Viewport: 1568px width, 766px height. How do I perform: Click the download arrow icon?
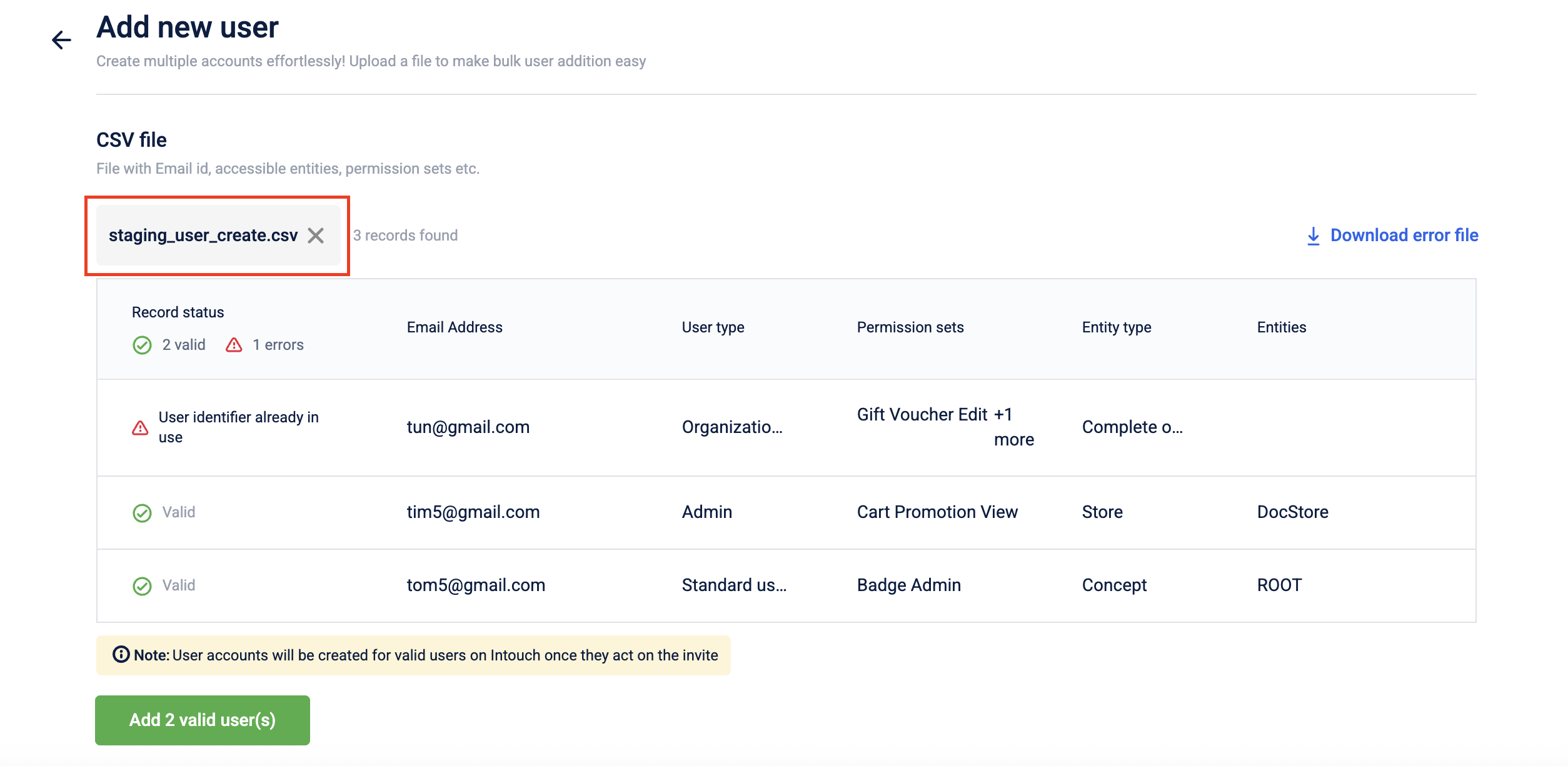[x=1313, y=236]
